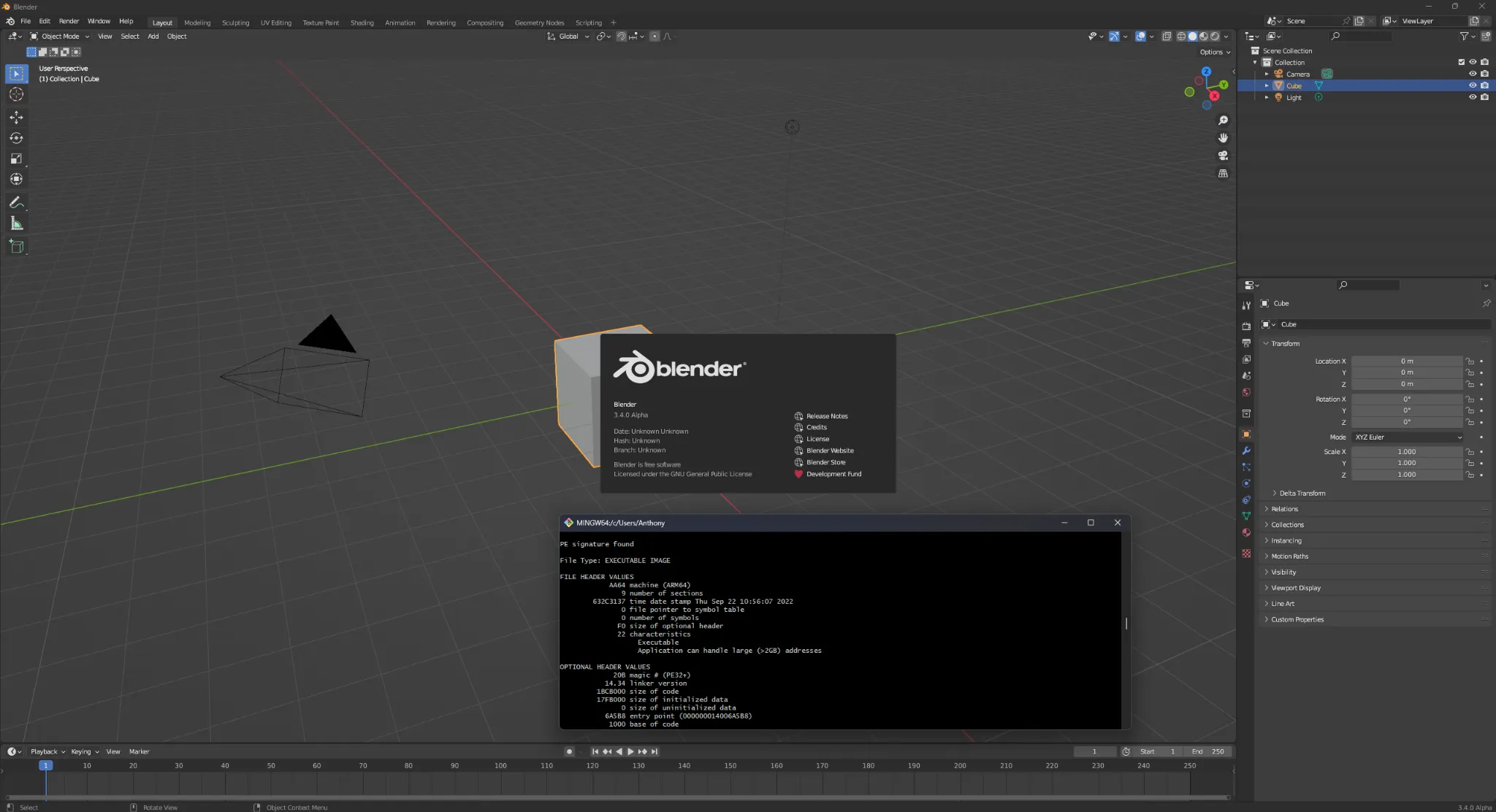This screenshot has width=1496, height=812.
Task: Click the Transform tool icon
Action: [x=15, y=179]
